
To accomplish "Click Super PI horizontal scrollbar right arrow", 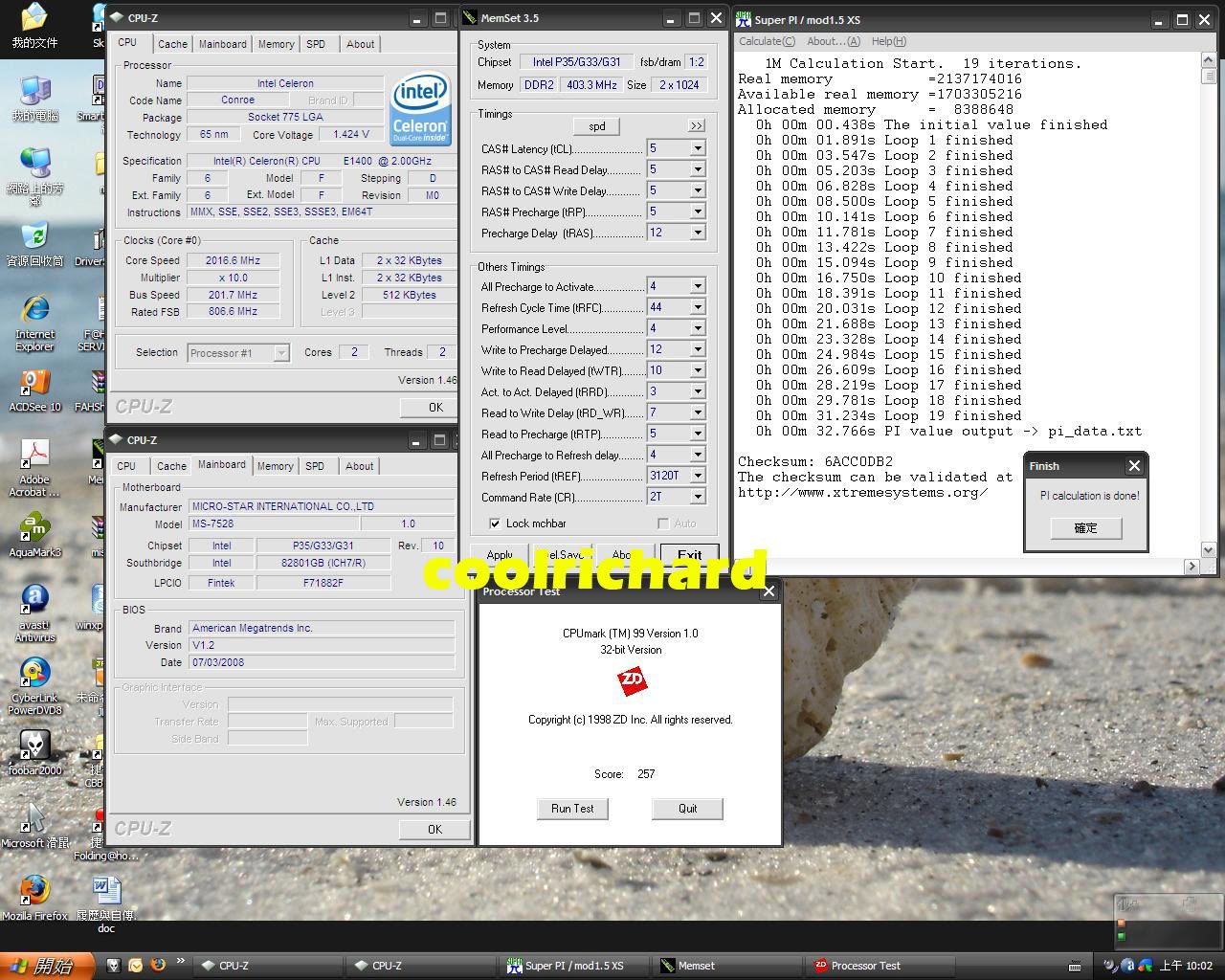I will pos(1192,567).
